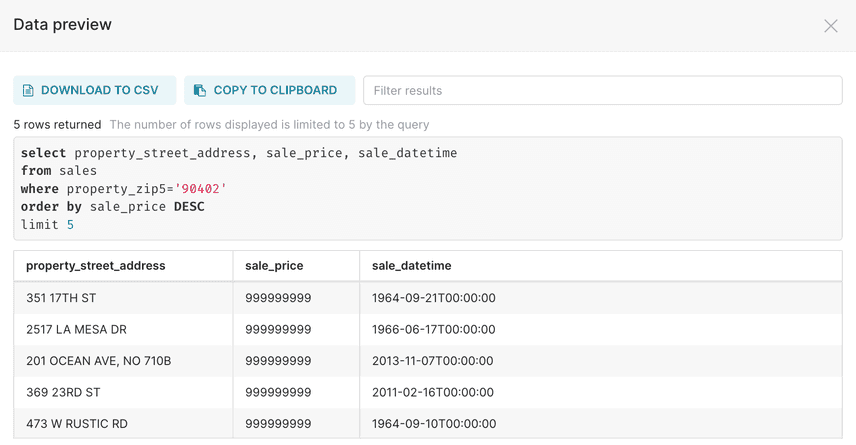Click the property_street_address column header
The image size is (856, 445).
pos(123,266)
